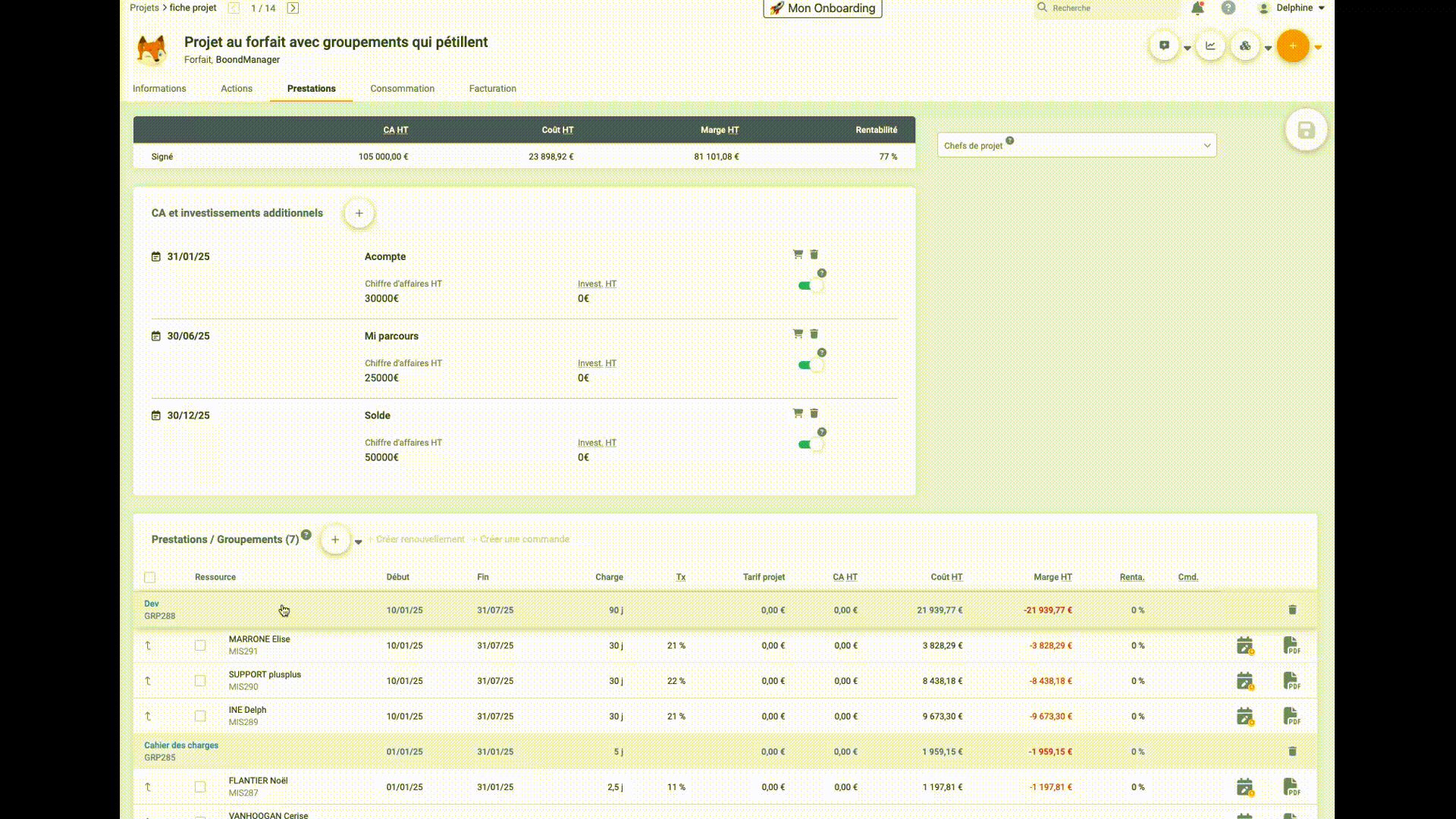Sort by the Ressource column header
1456x819 pixels.
tap(215, 577)
